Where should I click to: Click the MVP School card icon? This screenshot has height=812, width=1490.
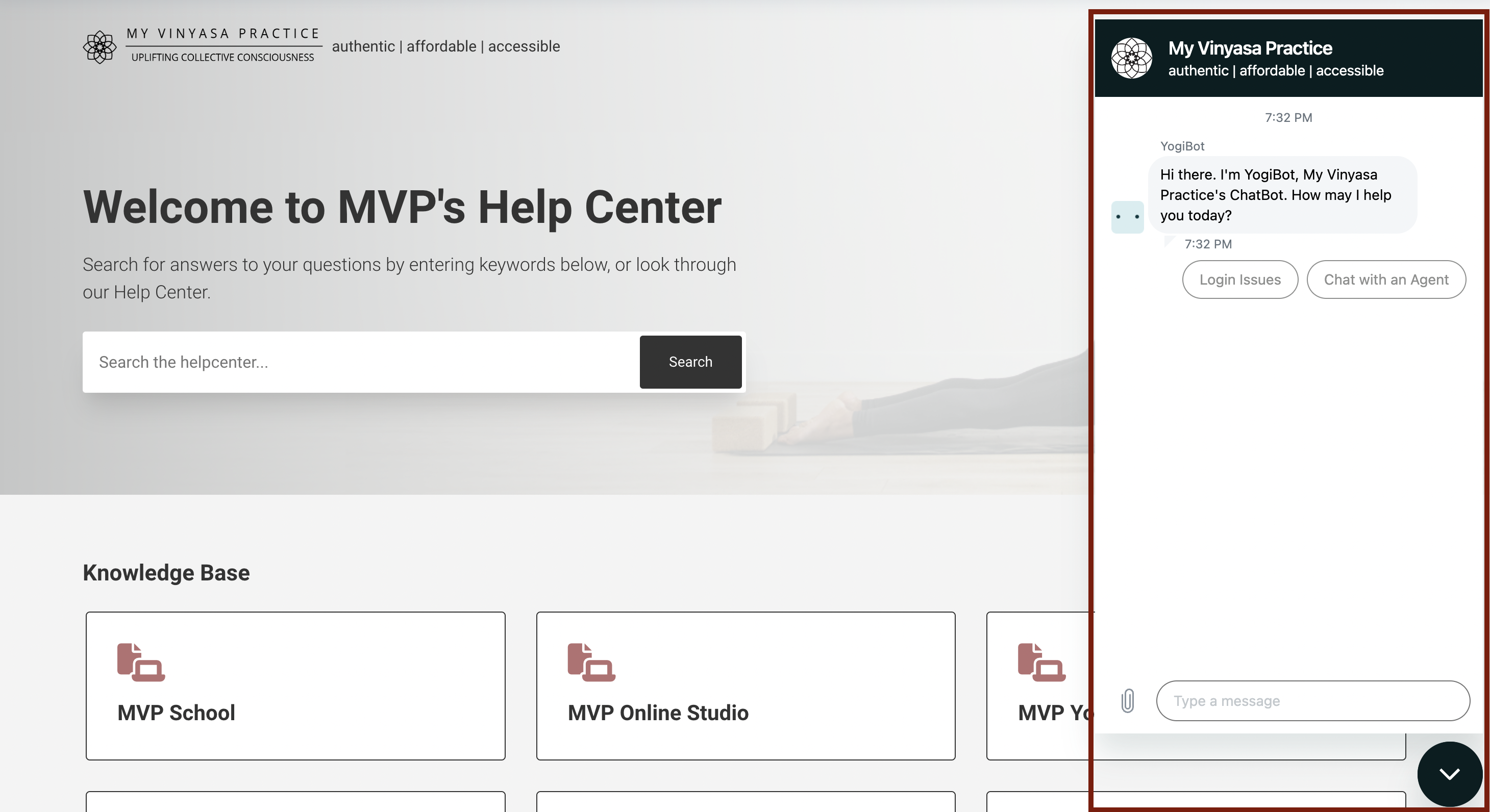pos(141,662)
